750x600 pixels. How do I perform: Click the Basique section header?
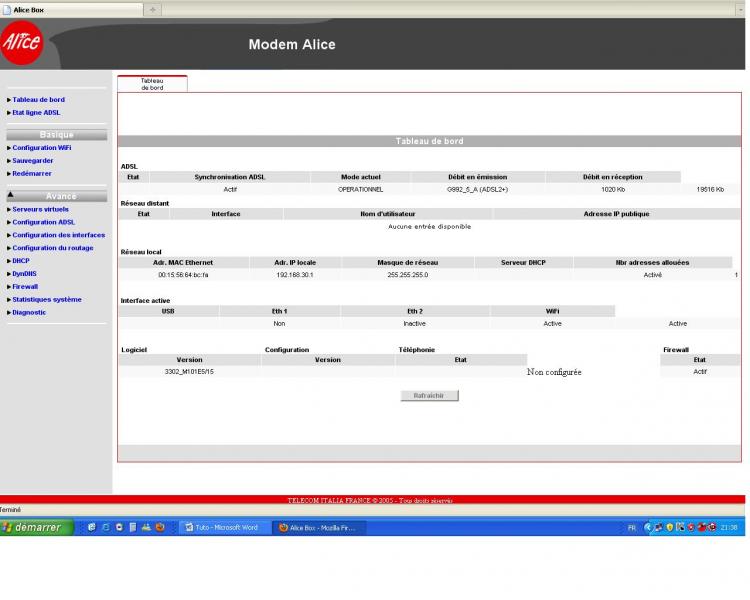56,135
